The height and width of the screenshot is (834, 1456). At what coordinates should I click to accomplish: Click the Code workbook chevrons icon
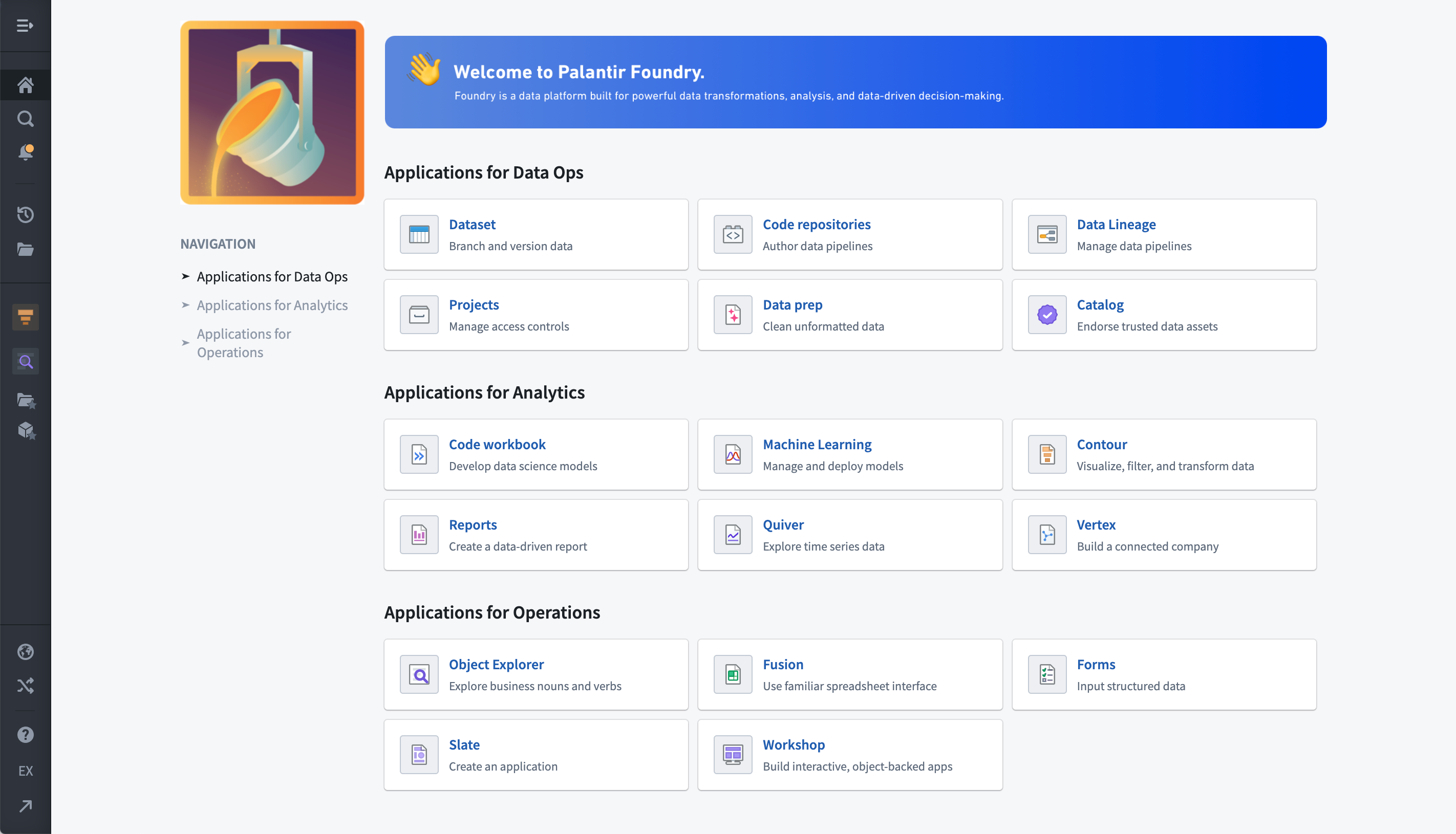tap(419, 454)
